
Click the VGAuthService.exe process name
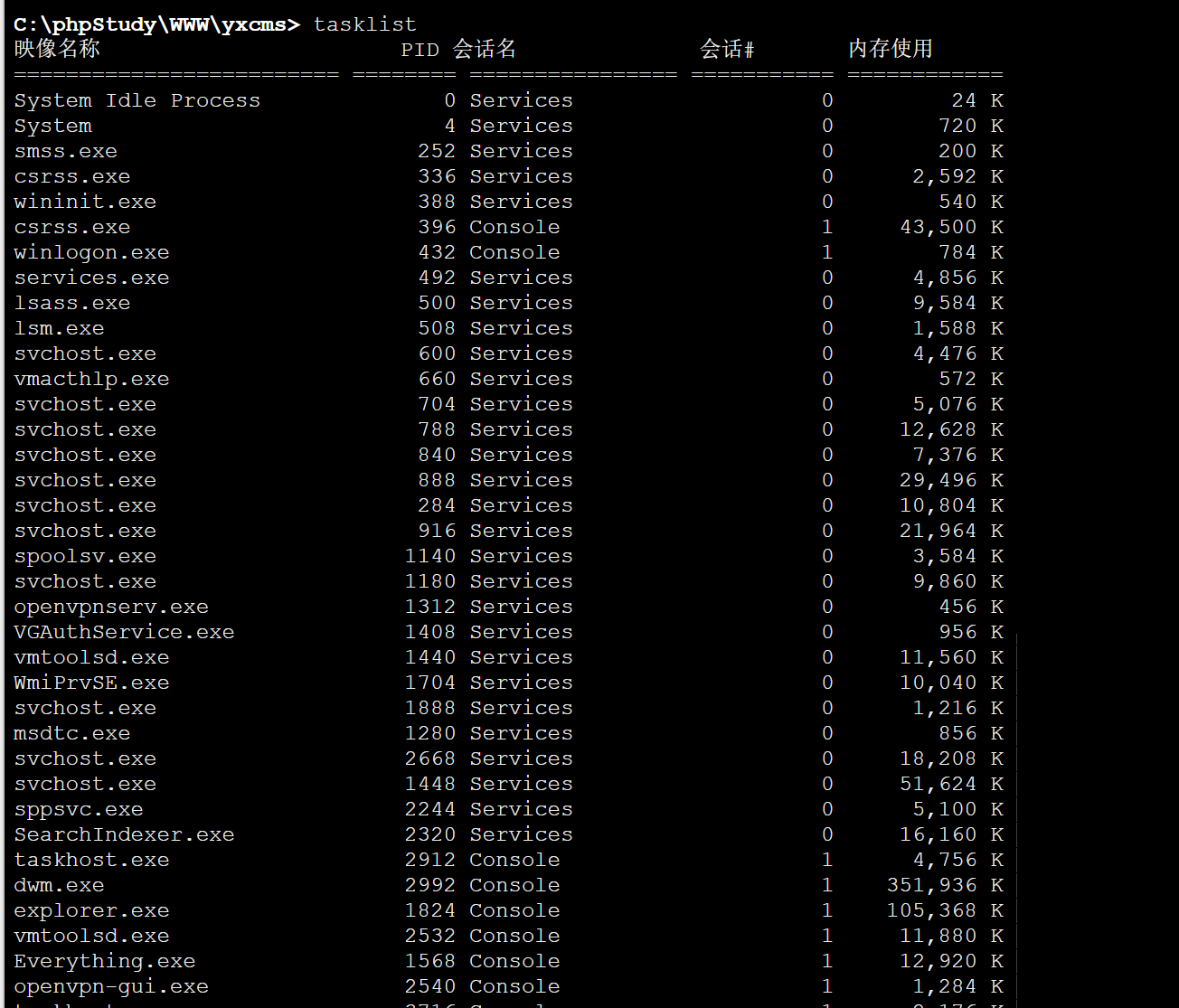click(124, 632)
